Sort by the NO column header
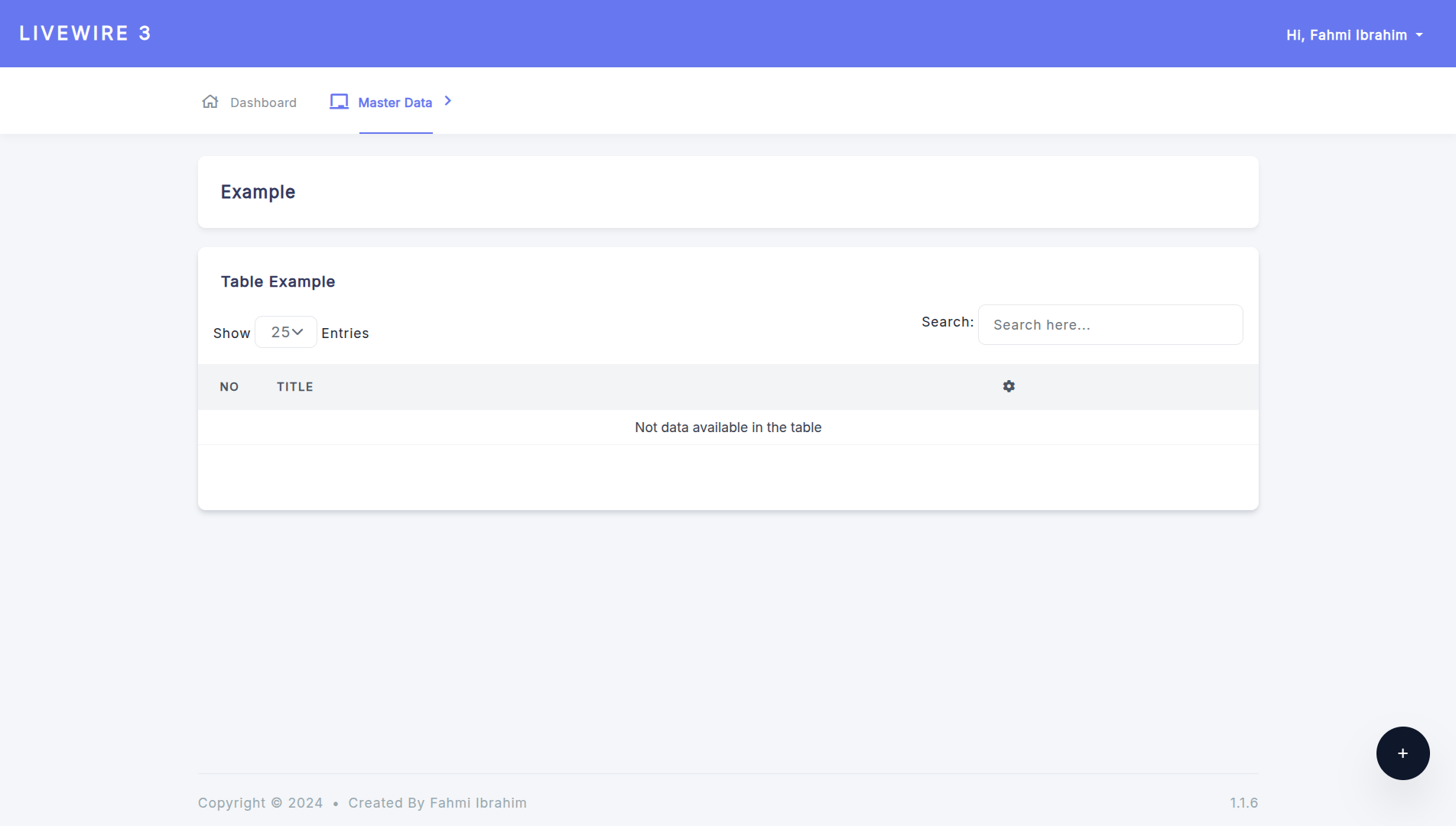The image size is (1456, 826). (x=229, y=387)
